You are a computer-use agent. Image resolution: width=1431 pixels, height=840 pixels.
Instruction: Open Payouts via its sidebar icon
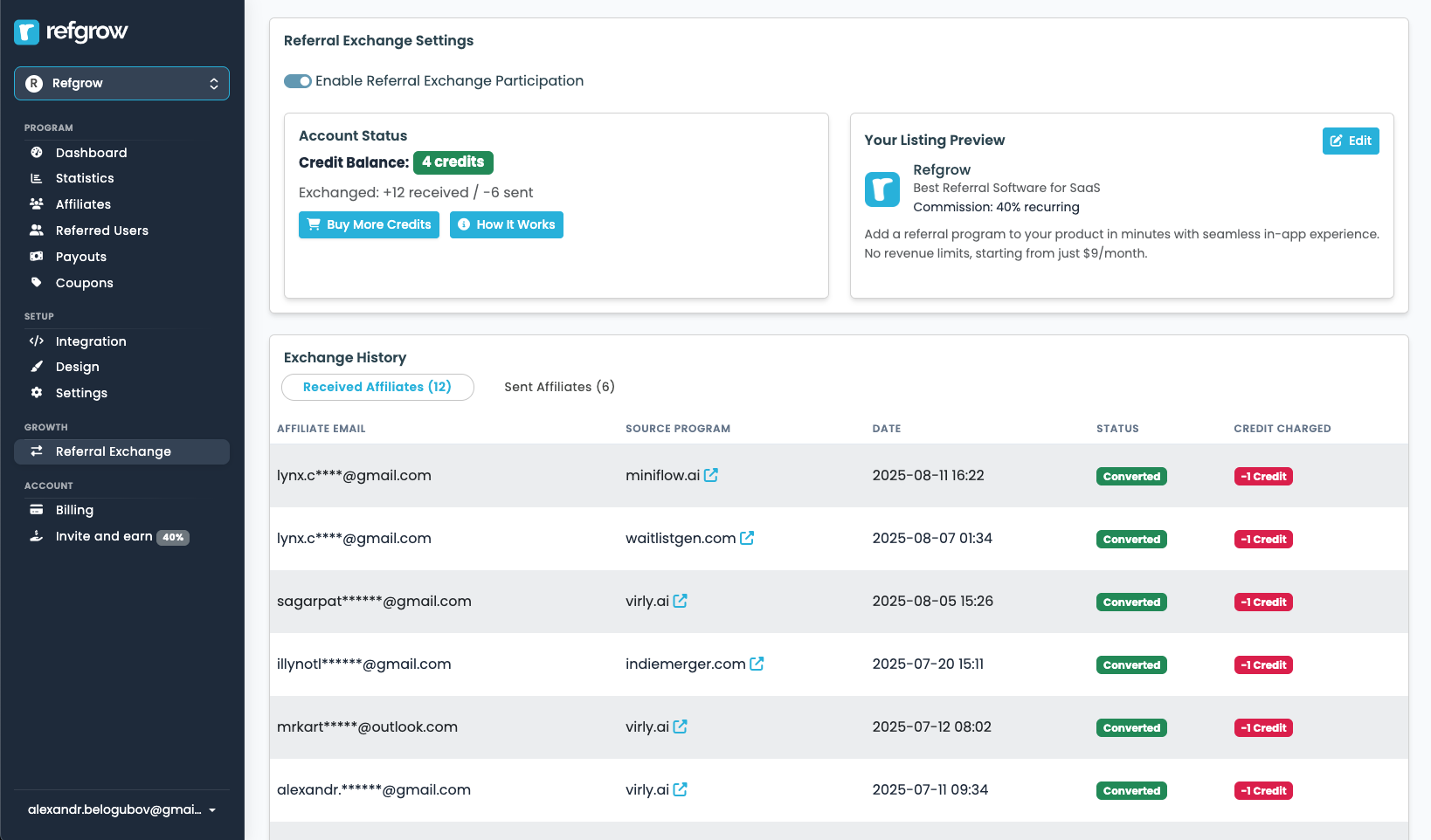point(37,257)
